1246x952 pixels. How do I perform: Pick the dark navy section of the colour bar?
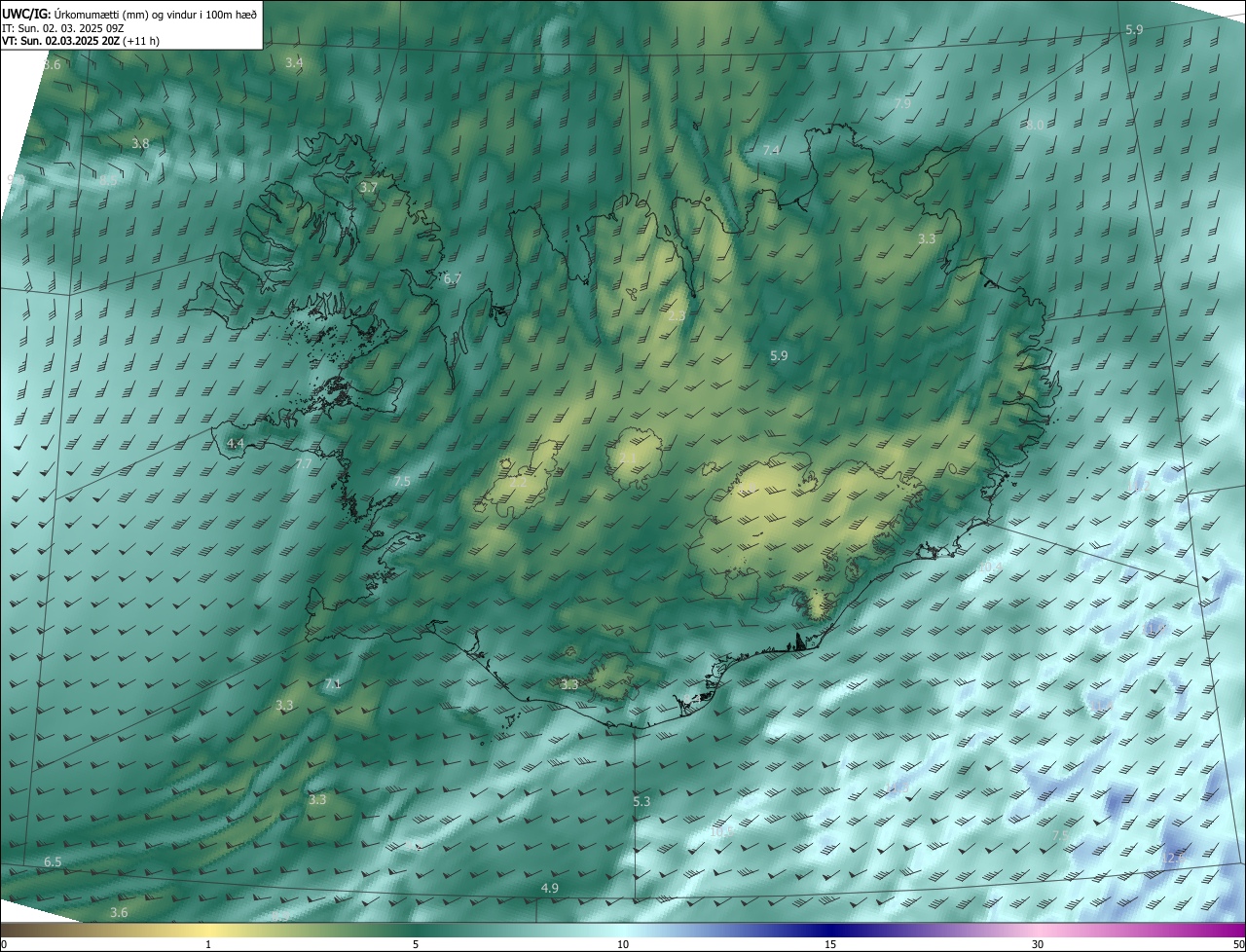(x=830, y=930)
